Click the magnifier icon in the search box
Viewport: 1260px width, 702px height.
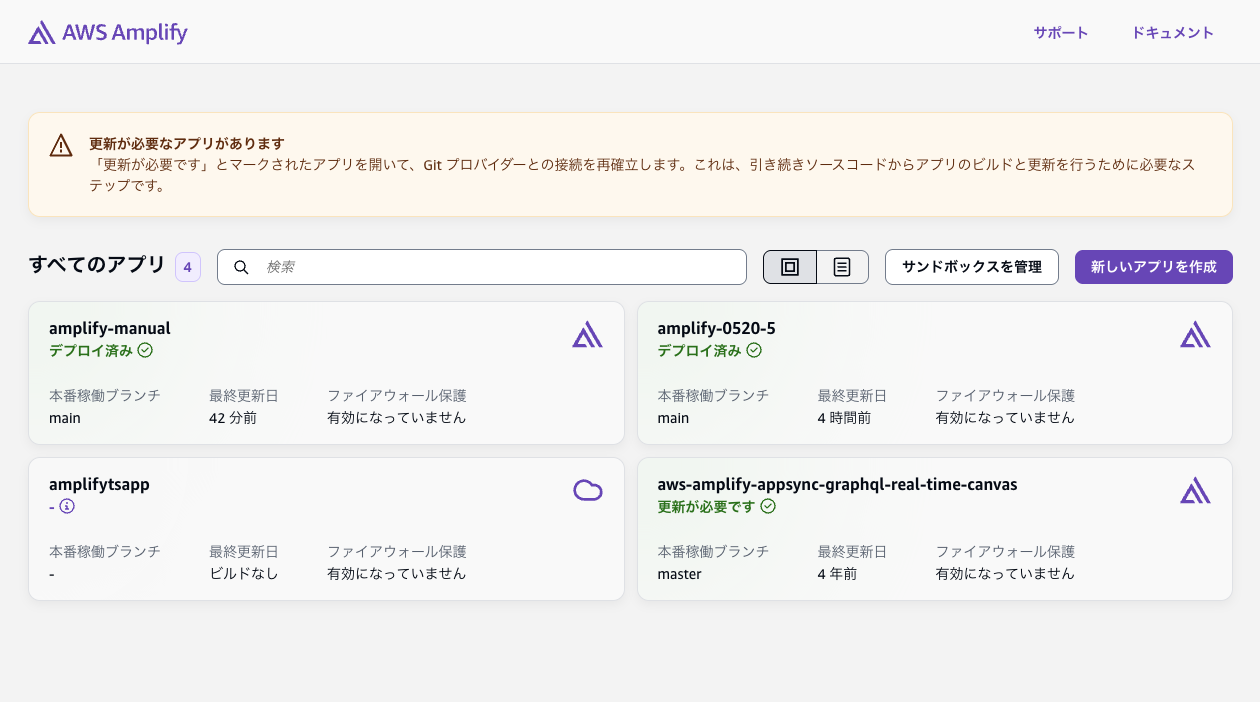(241, 267)
